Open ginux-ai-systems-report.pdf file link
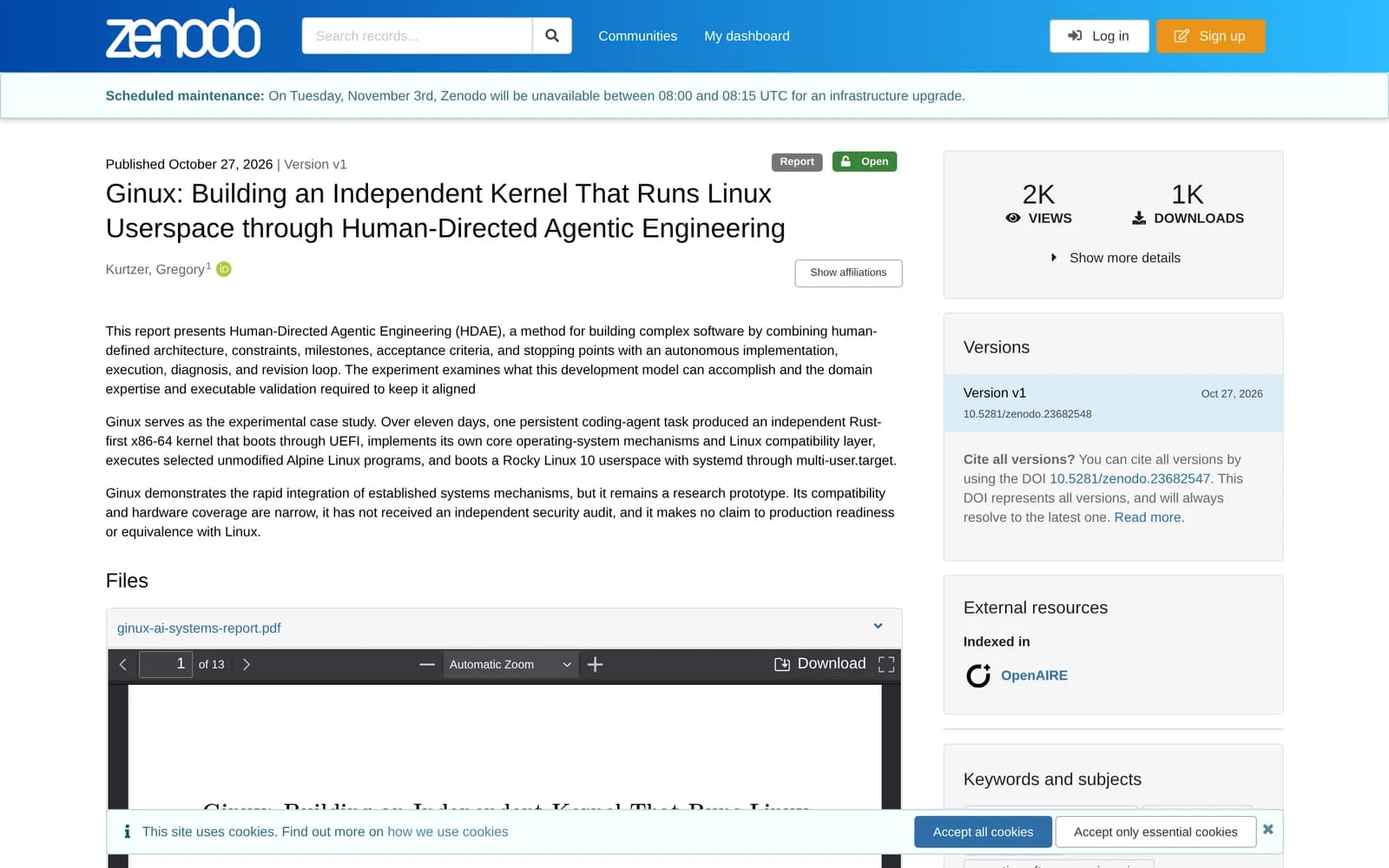1389x868 pixels. coord(199,628)
